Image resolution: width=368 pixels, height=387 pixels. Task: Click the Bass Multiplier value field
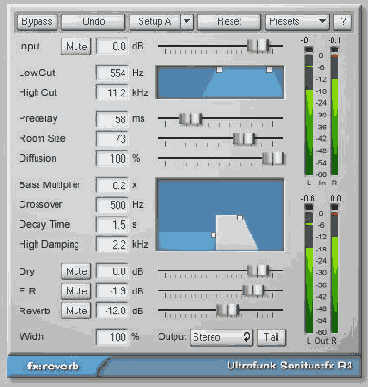click(112, 185)
